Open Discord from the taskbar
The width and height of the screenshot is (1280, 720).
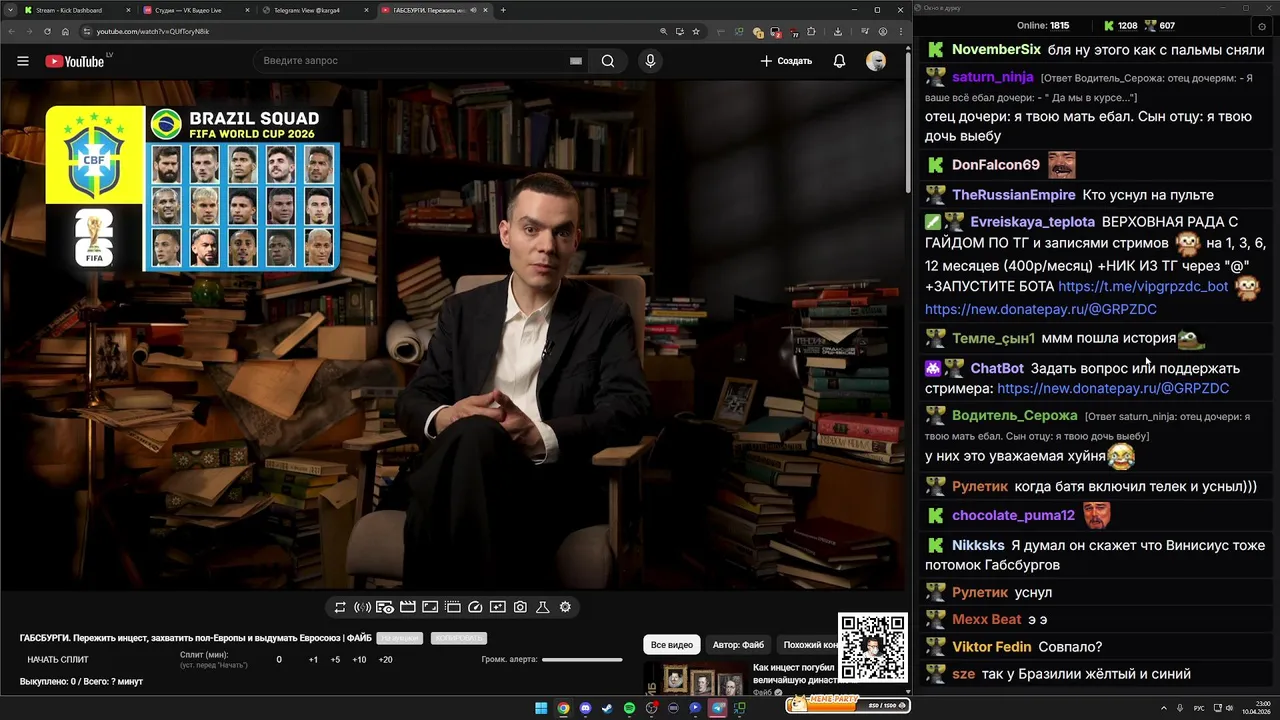585,708
